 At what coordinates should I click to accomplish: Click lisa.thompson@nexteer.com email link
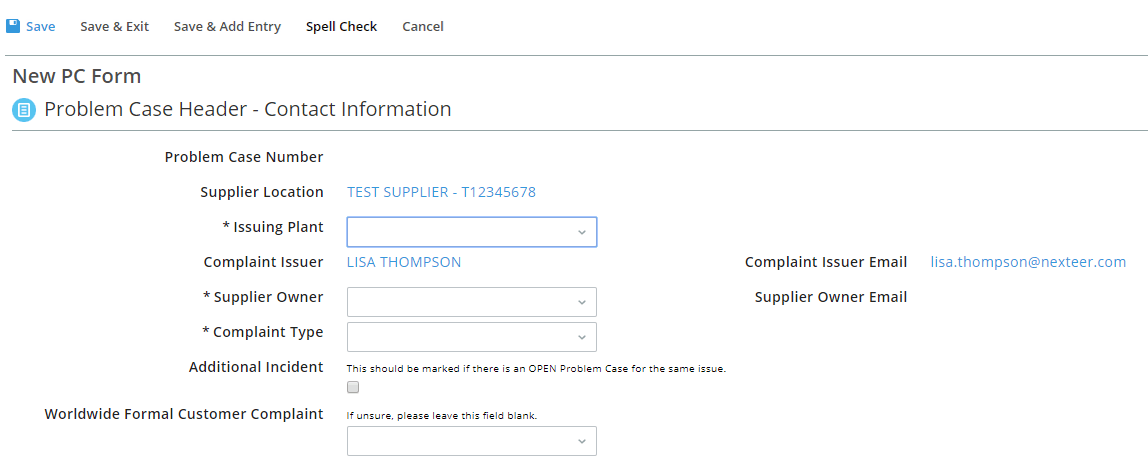coord(1028,262)
